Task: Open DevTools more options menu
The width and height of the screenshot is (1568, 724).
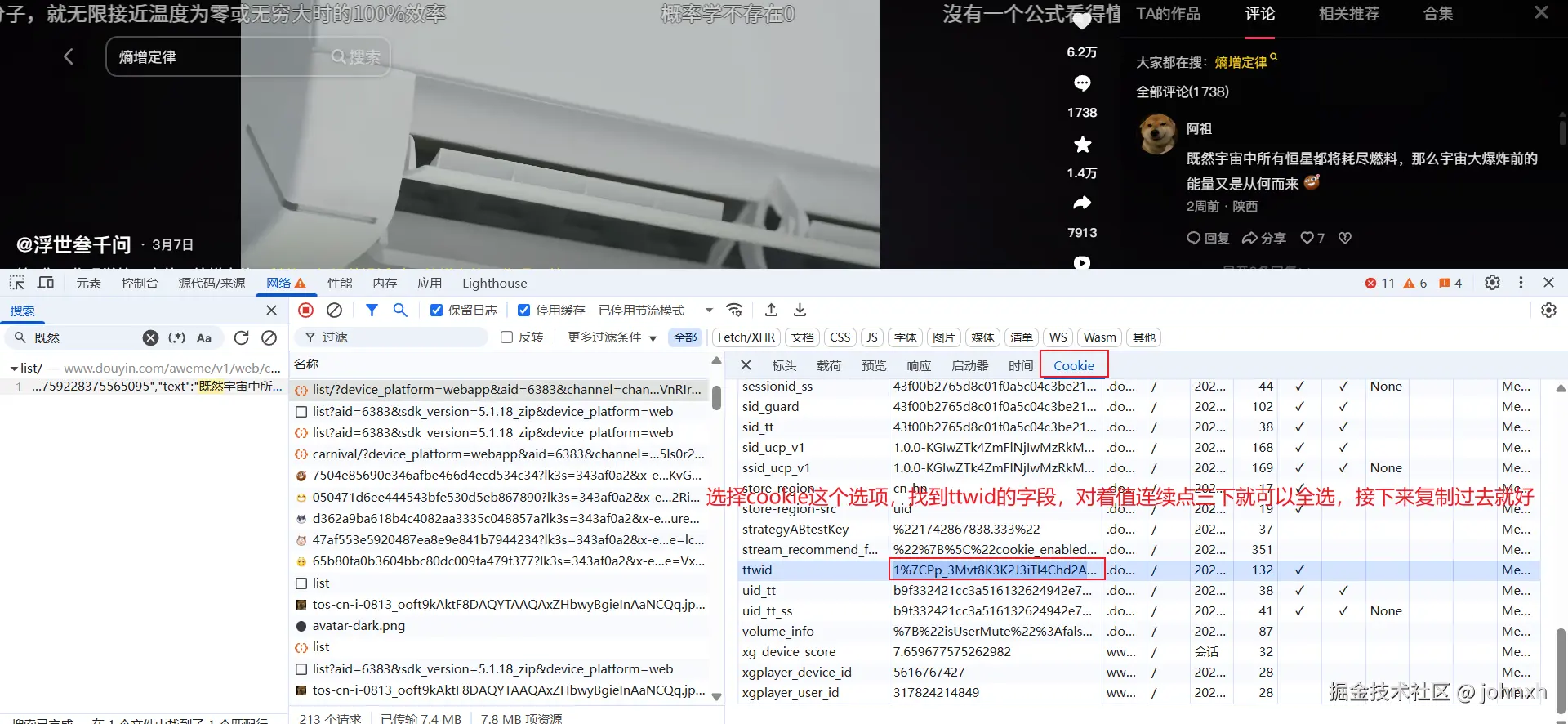Action: click(1521, 282)
